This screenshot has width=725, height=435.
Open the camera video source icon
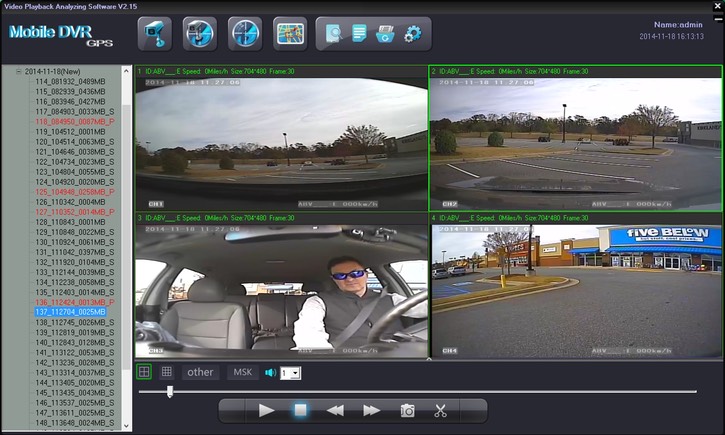pos(154,34)
